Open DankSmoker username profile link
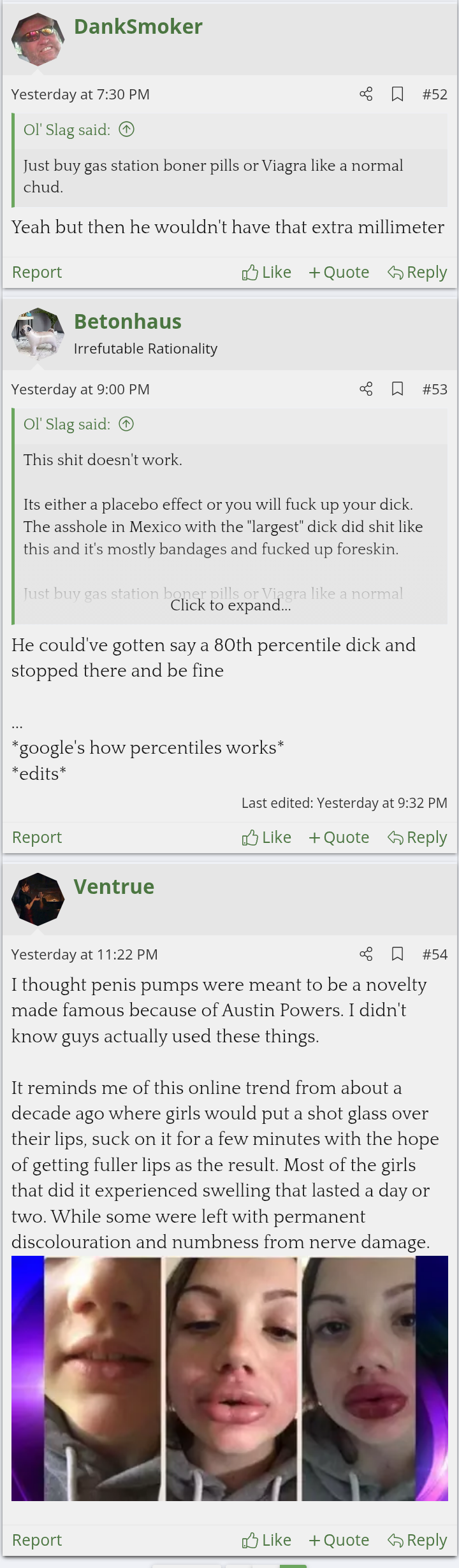This screenshot has width=459, height=1568. tap(138, 26)
